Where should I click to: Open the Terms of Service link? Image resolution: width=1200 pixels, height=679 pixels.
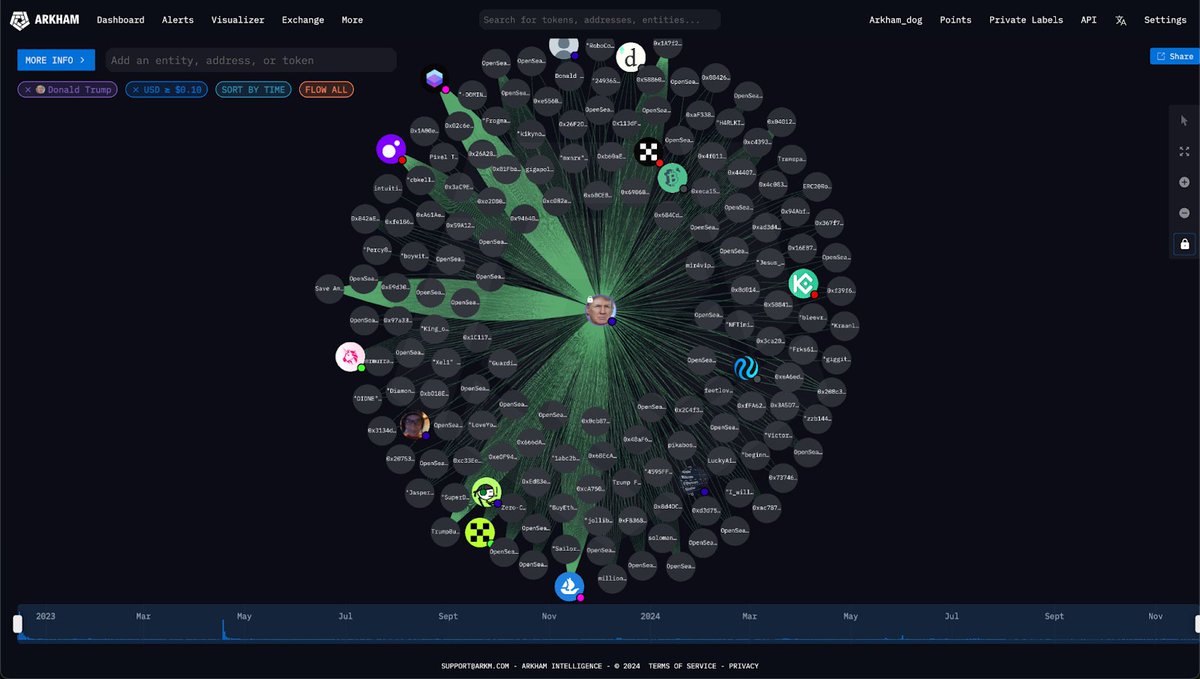[x=683, y=666]
